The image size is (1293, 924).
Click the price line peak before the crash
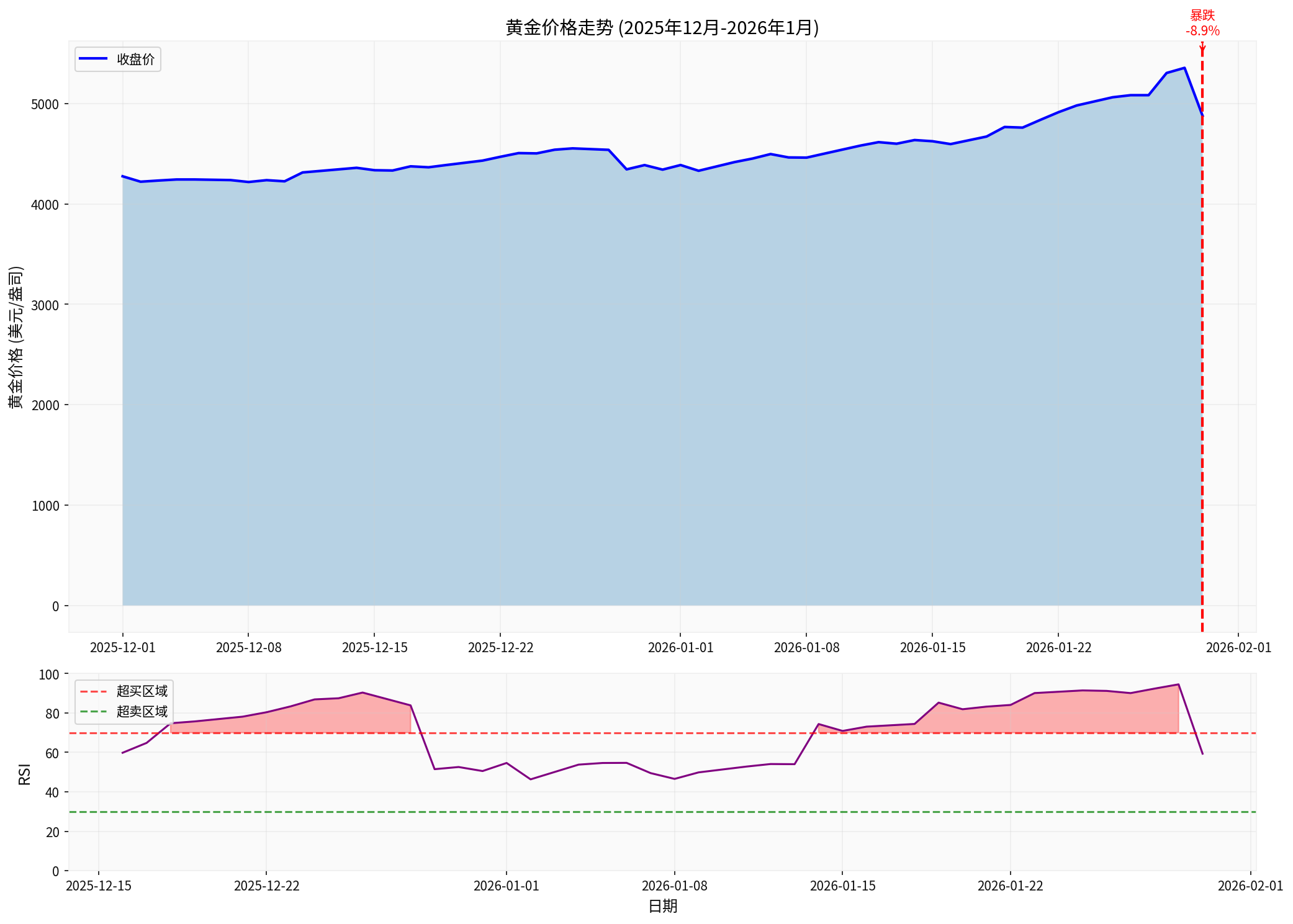1184,68
